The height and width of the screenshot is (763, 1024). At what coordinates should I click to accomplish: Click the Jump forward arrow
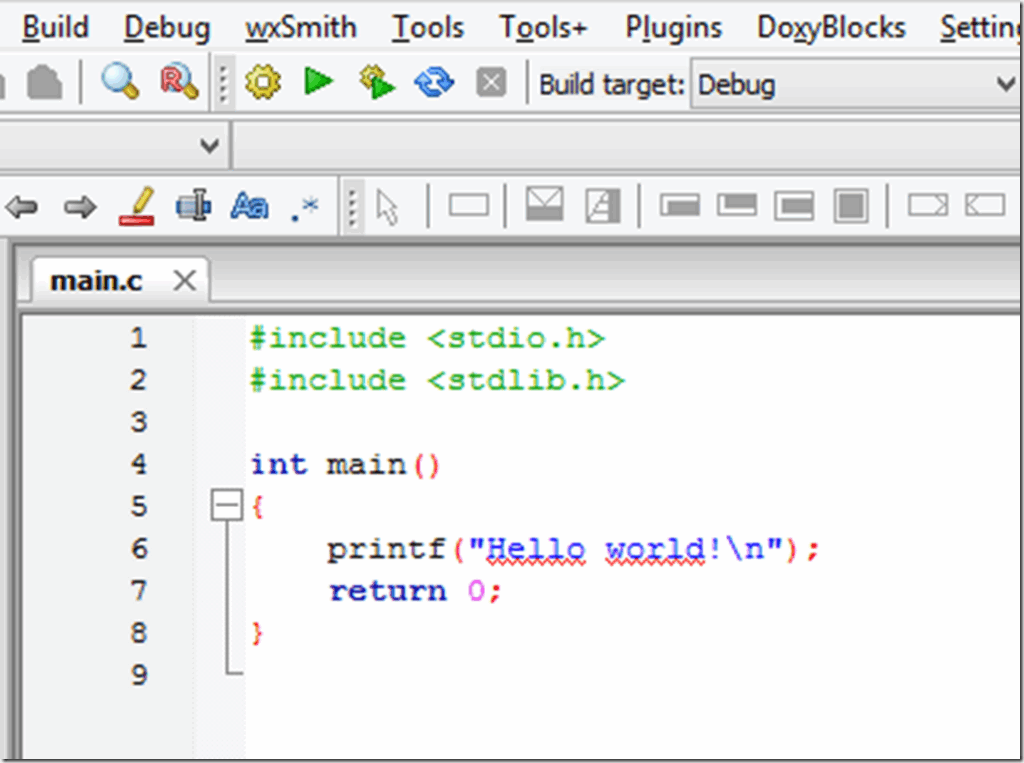point(80,208)
